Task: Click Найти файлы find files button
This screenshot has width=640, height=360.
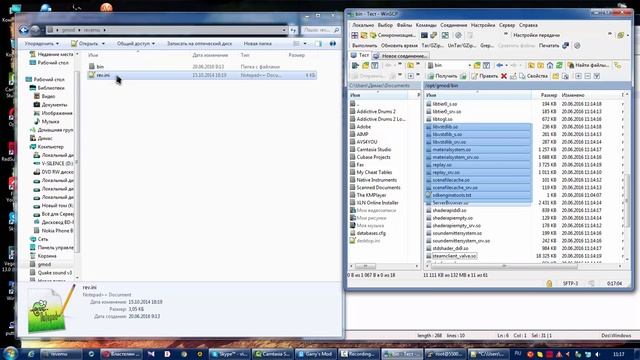Action: pos(588,65)
